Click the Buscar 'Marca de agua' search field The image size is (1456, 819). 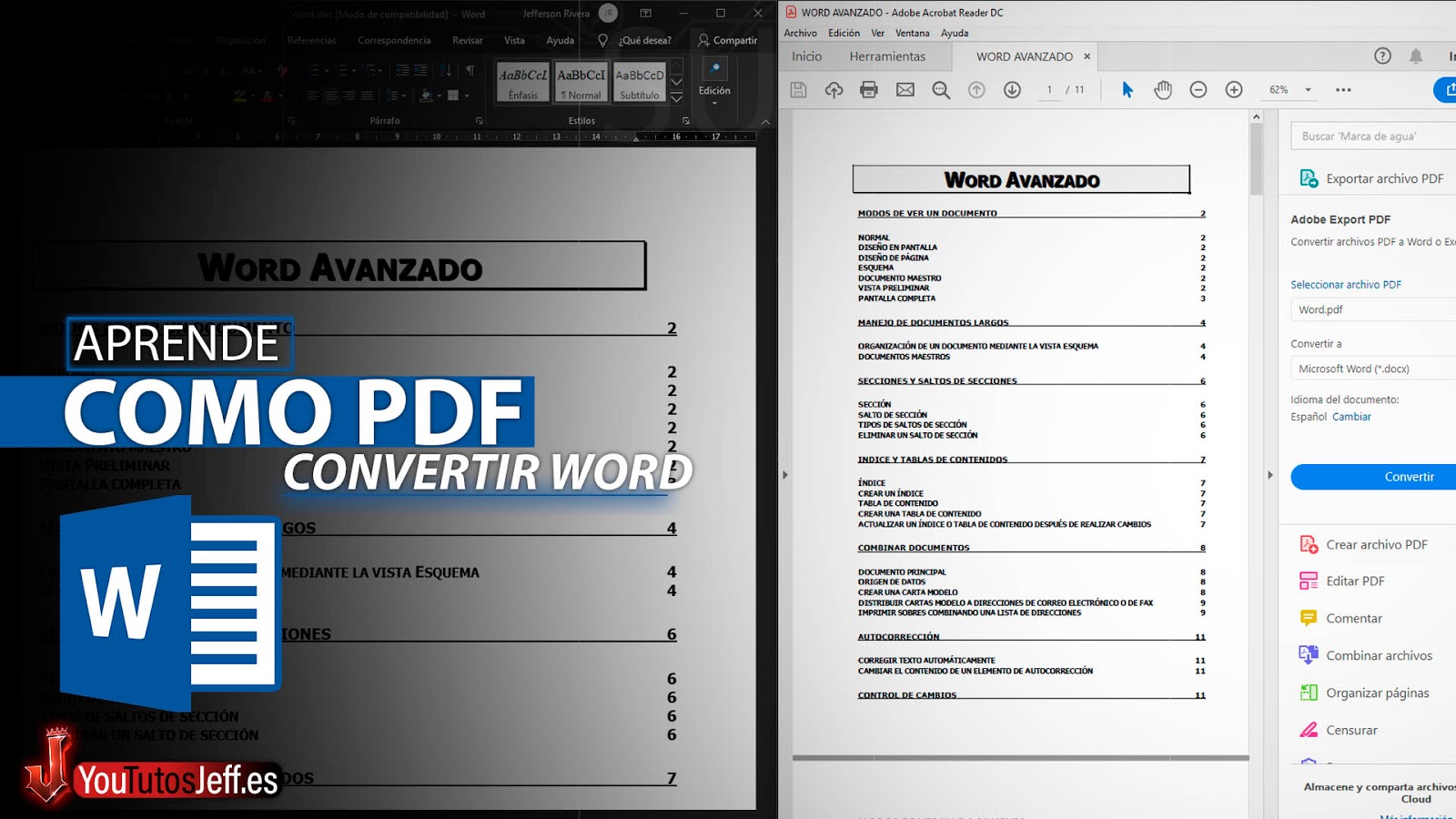point(1373,136)
